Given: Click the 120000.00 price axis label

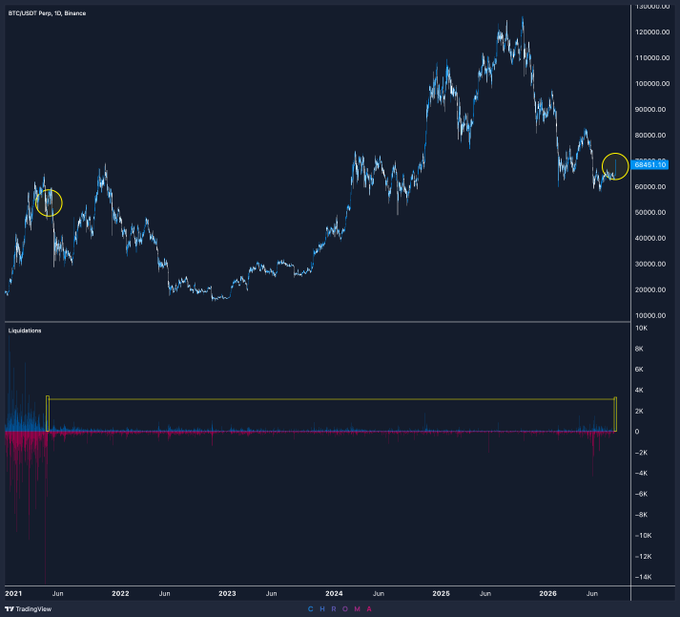Looking at the screenshot, I should pos(652,32).
